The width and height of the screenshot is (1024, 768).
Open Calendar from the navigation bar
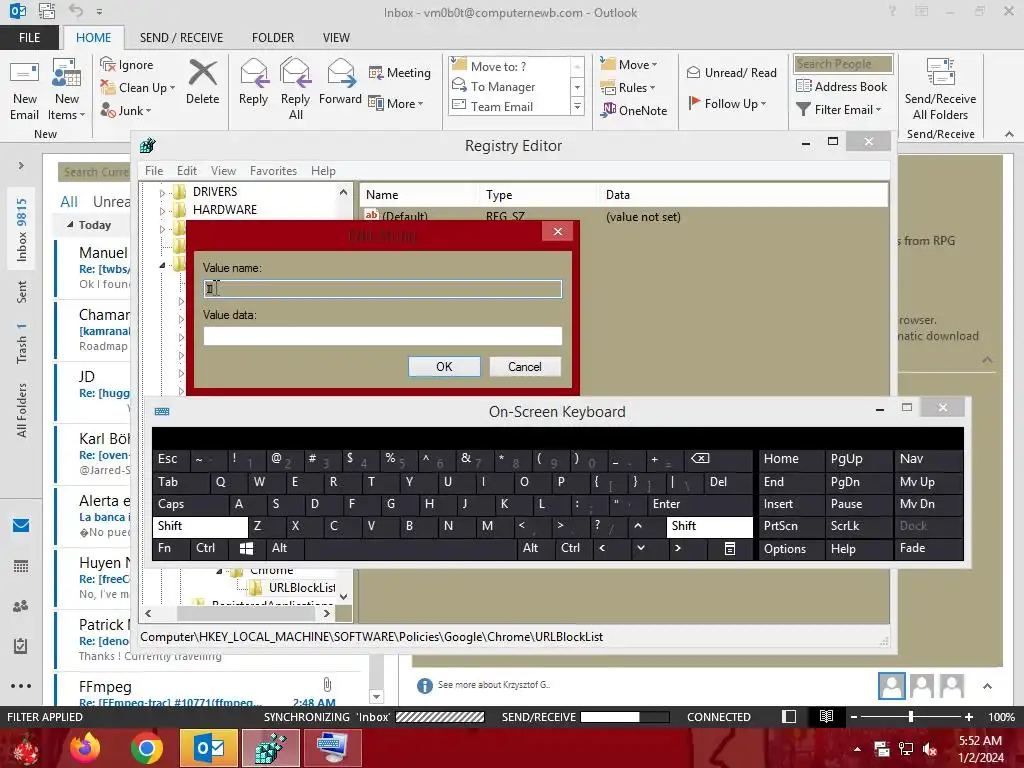click(21, 566)
